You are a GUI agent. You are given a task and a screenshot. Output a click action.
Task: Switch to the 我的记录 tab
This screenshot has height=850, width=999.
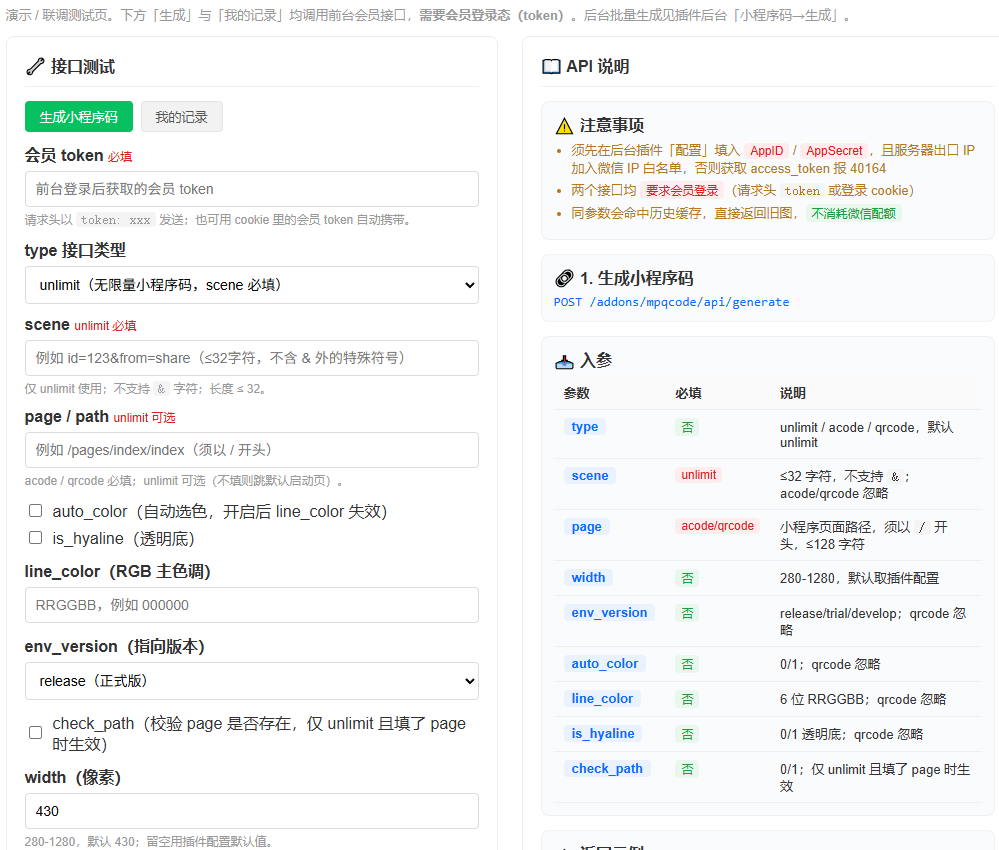coord(182,117)
